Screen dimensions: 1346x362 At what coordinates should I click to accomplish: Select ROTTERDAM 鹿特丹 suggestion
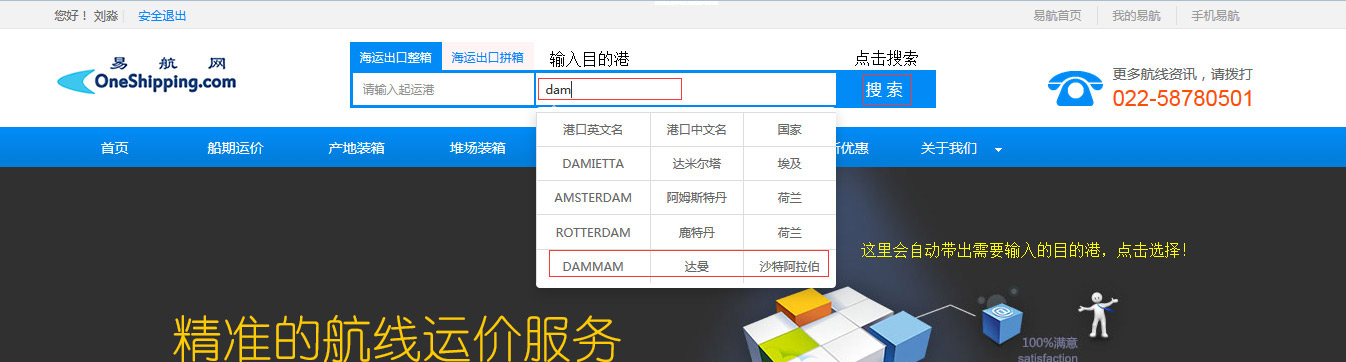pos(686,232)
